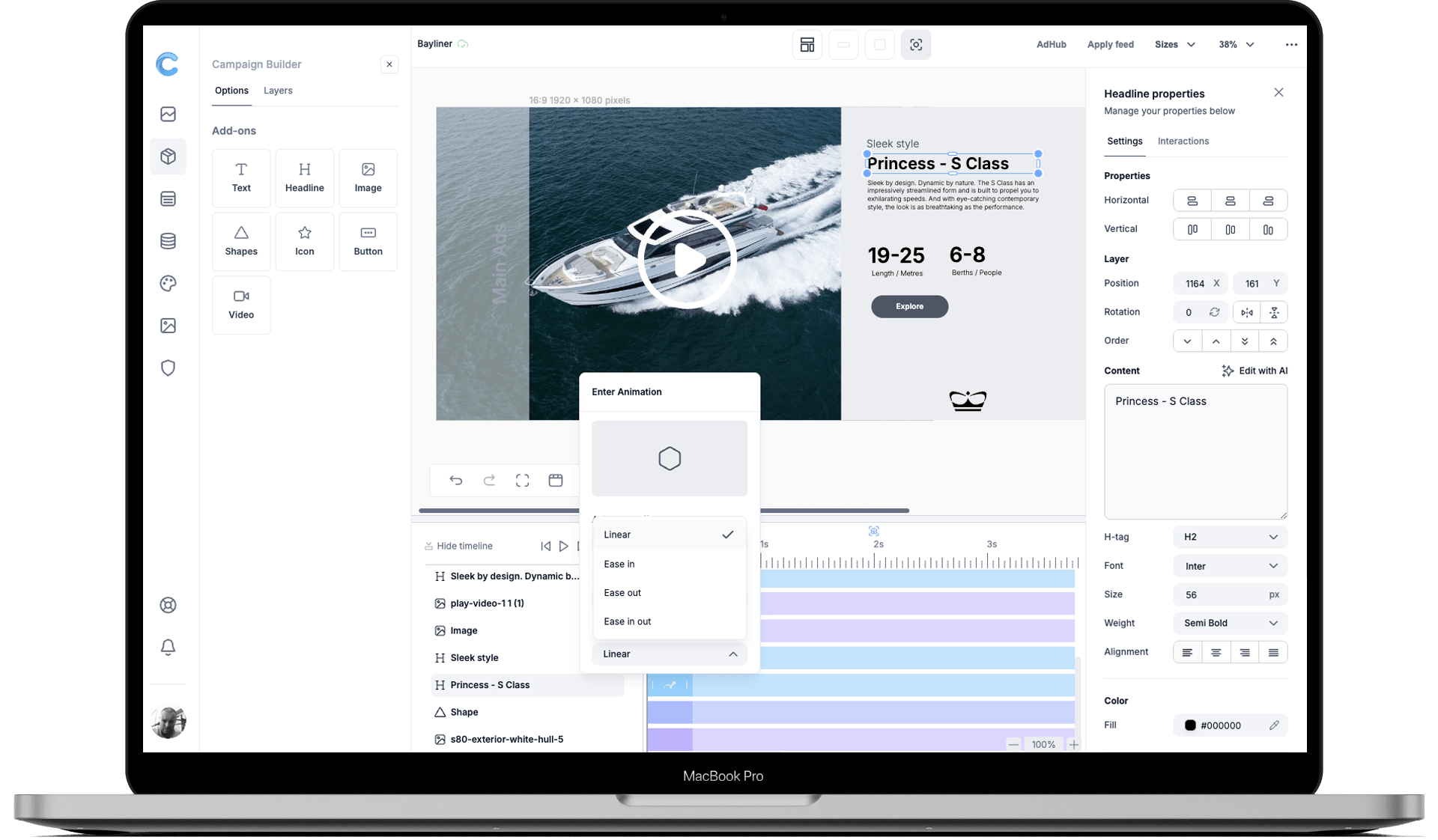
Task: Add a Video element from Add-ons
Action: tap(241, 305)
